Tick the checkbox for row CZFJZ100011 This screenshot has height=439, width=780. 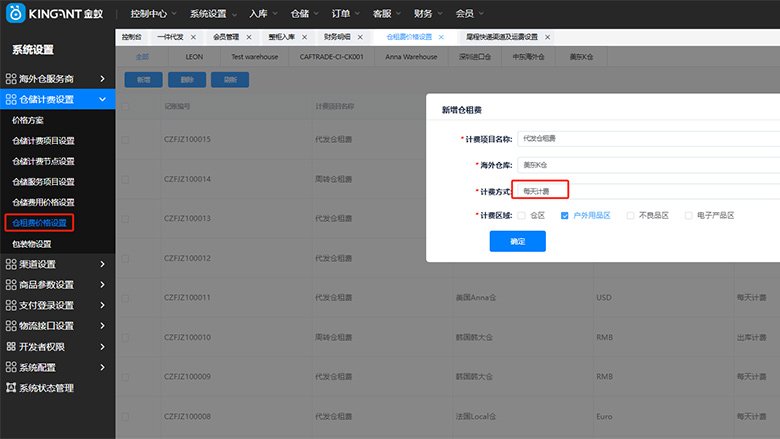(x=125, y=298)
